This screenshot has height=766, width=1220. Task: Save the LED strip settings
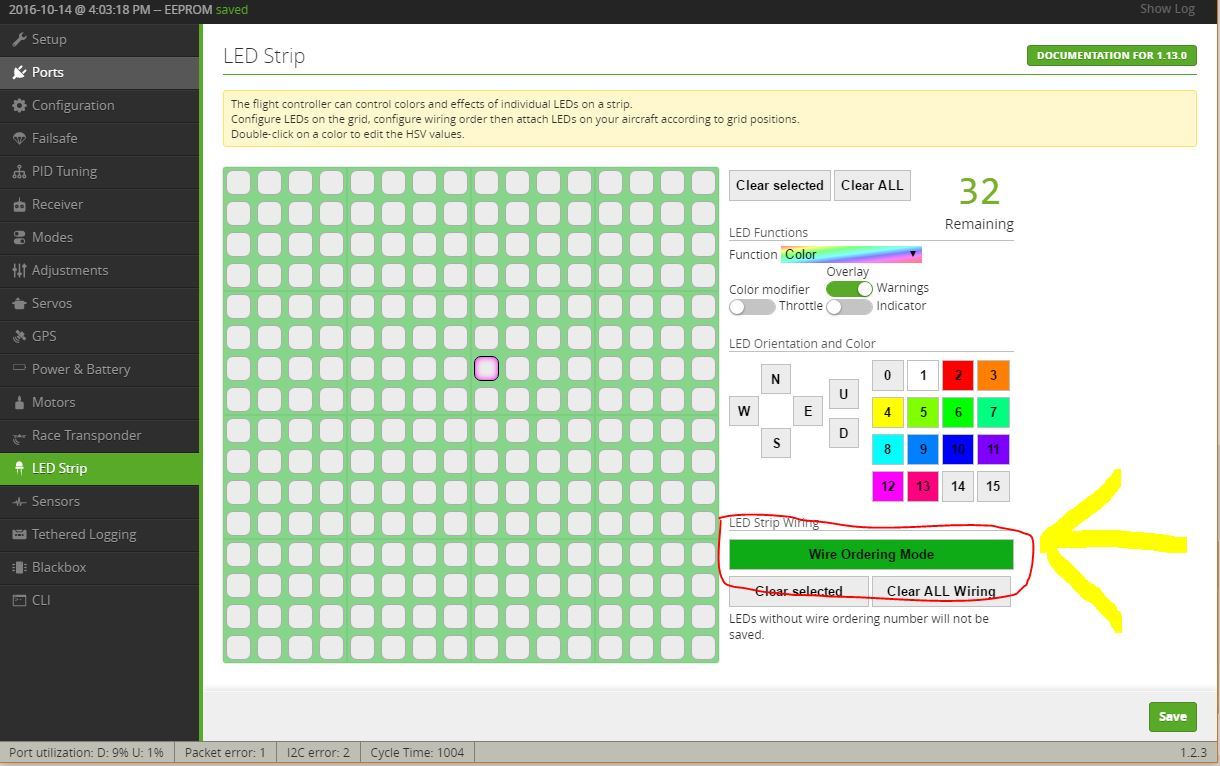(x=1172, y=716)
